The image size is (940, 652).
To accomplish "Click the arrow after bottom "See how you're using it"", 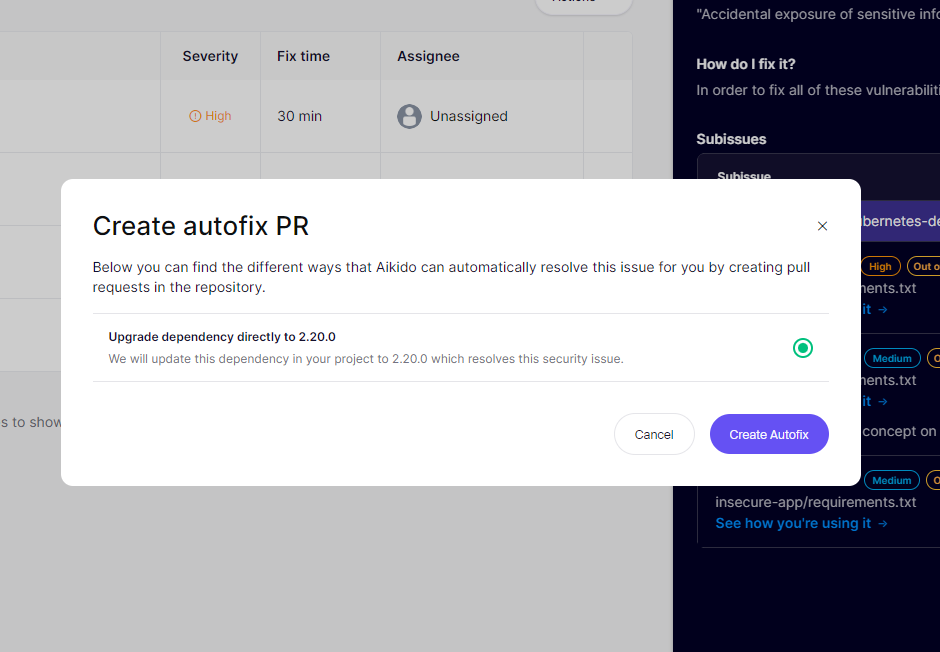I will (x=883, y=523).
